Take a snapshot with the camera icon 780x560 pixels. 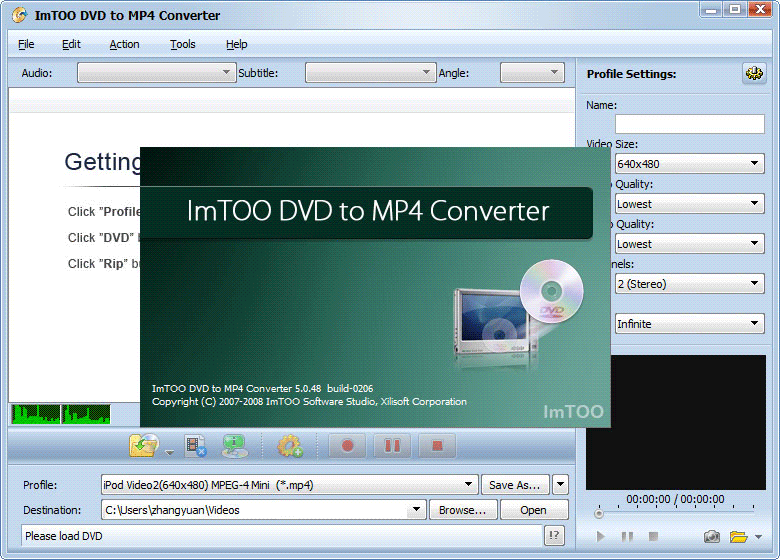click(x=712, y=537)
